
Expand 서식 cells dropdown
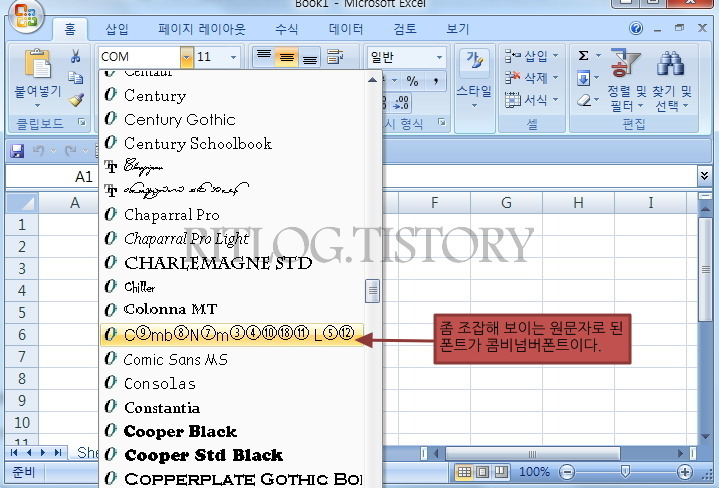(x=556, y=99)
